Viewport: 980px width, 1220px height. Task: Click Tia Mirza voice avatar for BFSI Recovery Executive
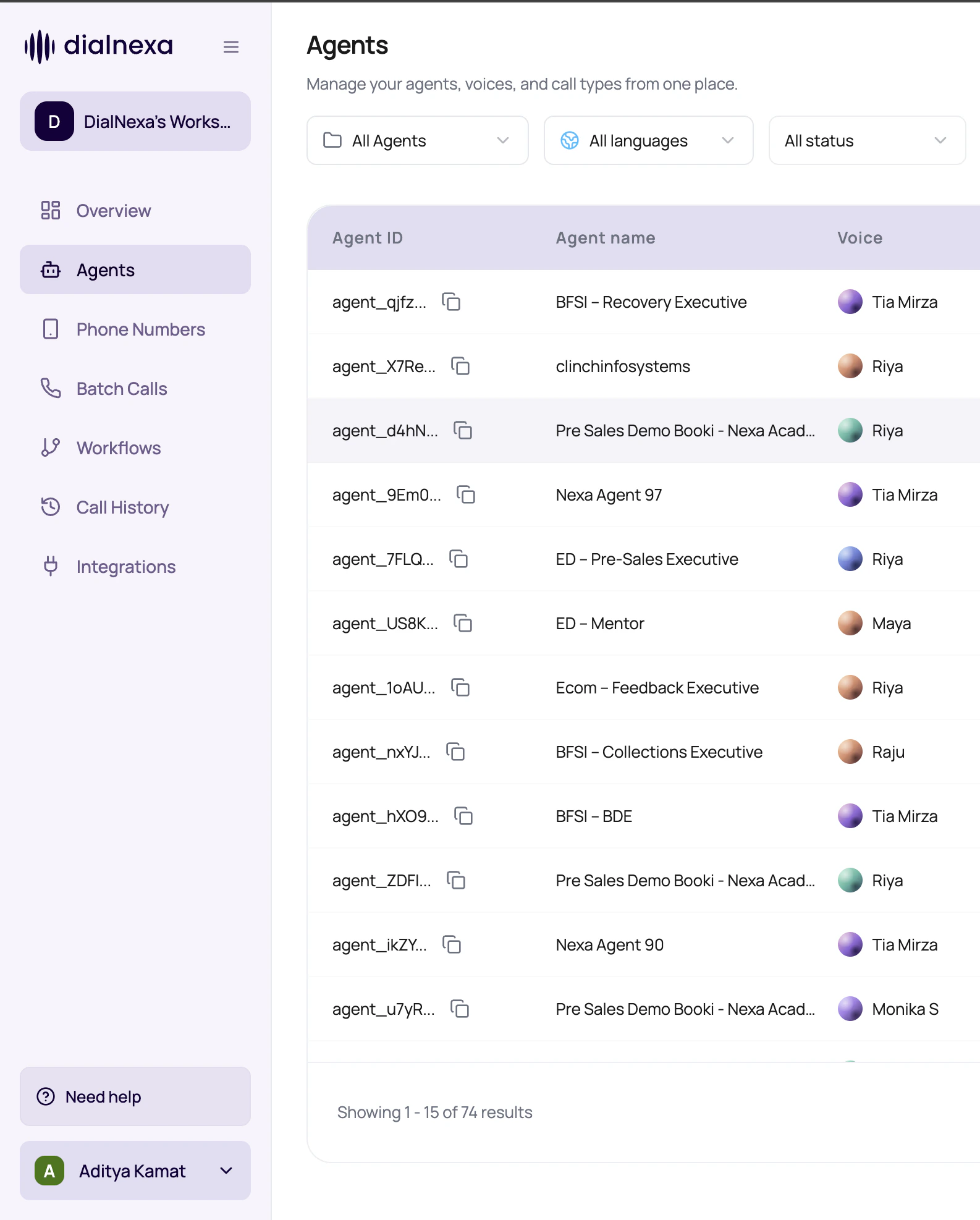pos(850,302)
